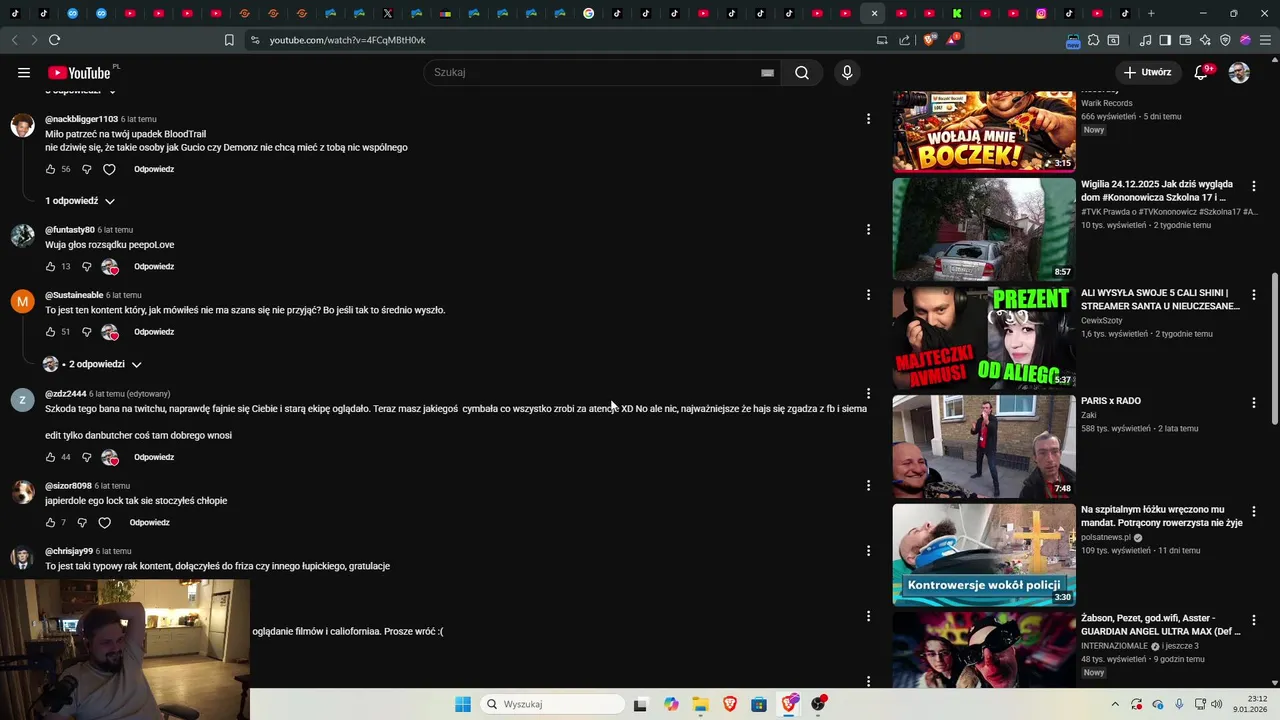This screenshot has width=1280, height=720.
Task: Open @chrisjay99 channel link
Action: coord(69,551)
